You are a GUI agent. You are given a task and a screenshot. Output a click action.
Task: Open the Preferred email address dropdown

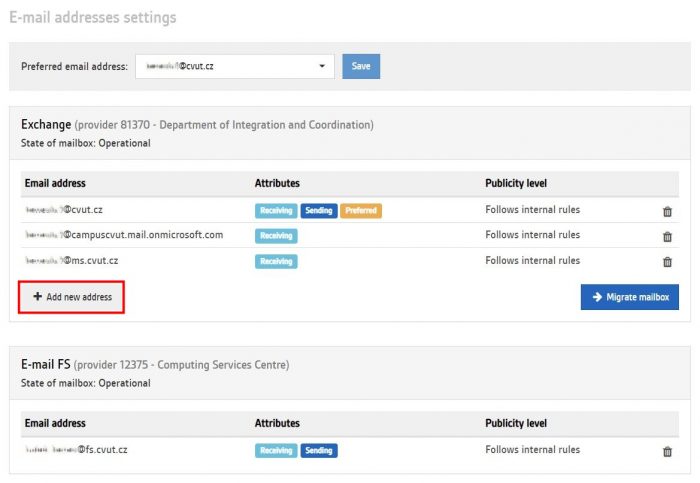(235, 66)
